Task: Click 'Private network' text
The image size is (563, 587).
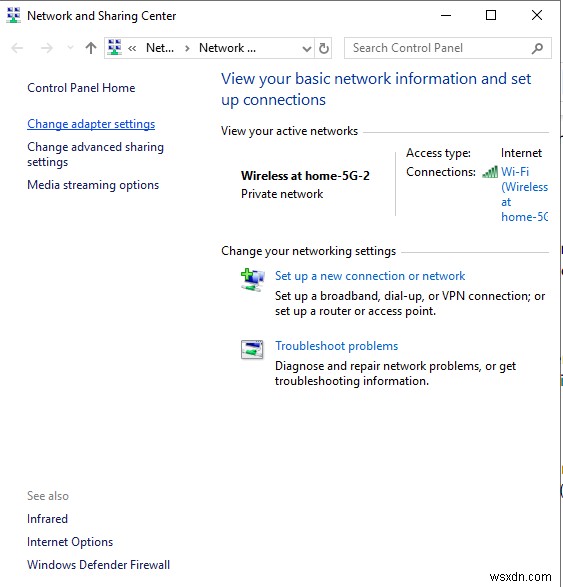Action: [282, 194]
